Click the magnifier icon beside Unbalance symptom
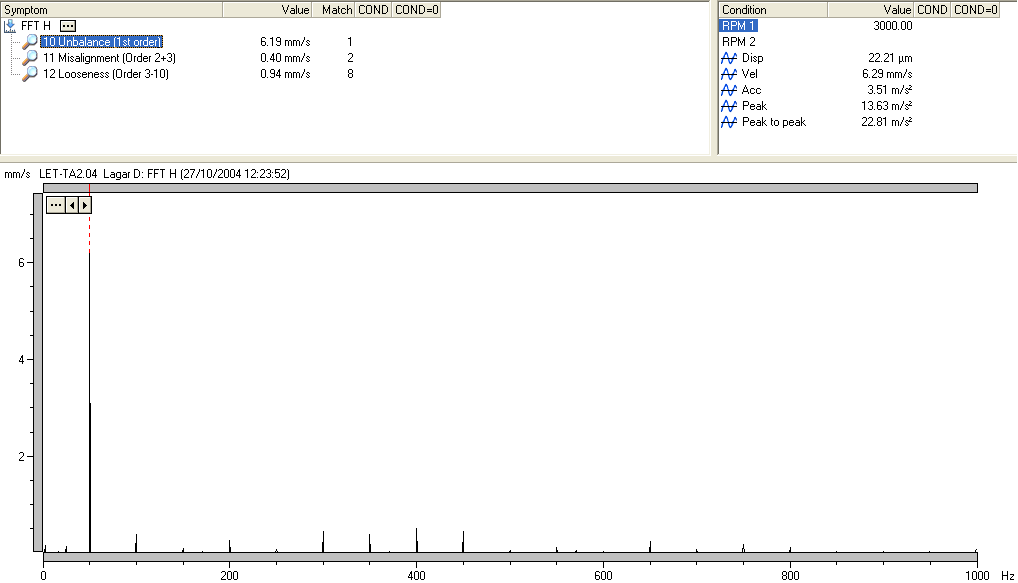This screenshot has height=583, width=1018. (x=30, y=42)
